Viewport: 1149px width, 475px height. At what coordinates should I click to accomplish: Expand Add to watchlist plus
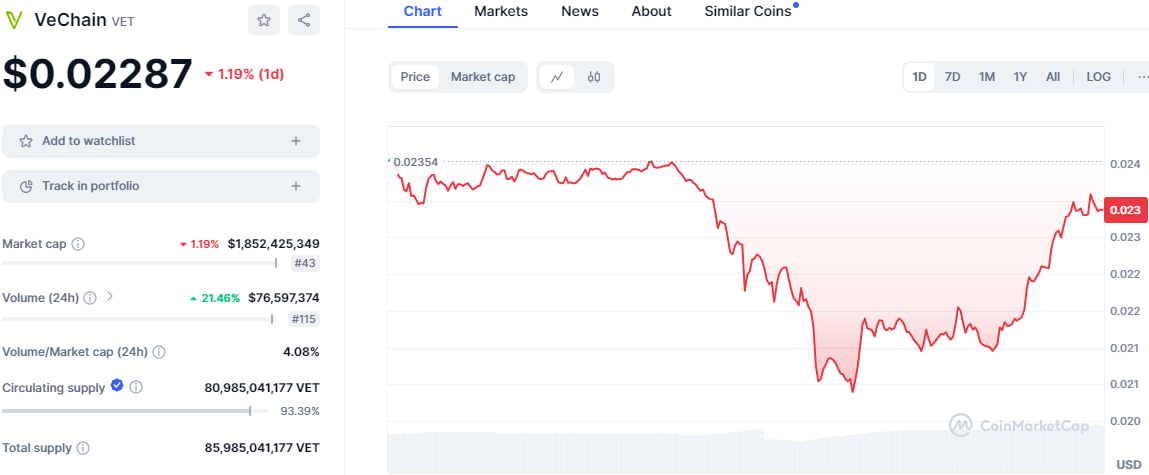coord(296,141)
